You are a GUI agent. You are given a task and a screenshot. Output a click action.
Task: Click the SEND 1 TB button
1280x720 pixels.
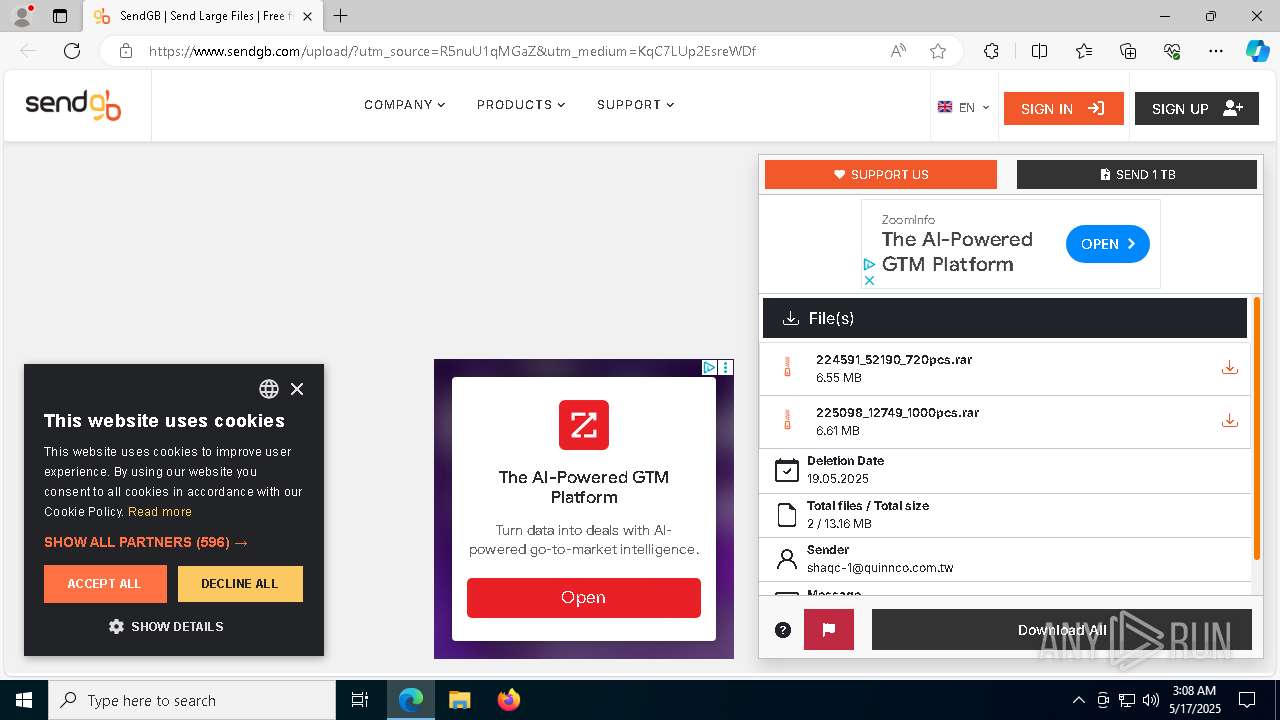coord(1137,174)
